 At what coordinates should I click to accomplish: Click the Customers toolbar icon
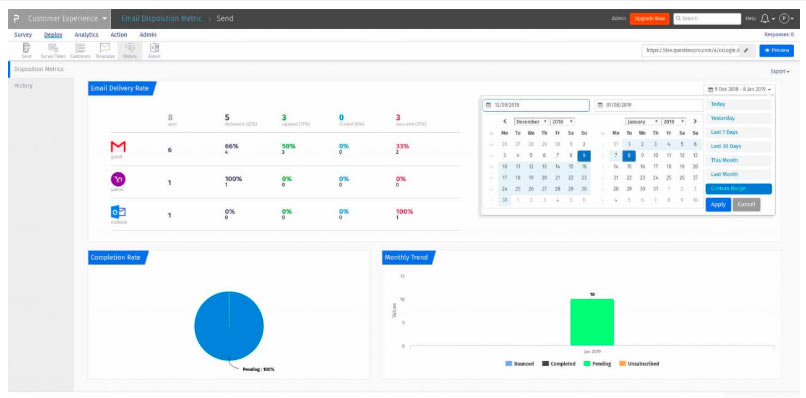pyautogui.click(x=80, y=50)
